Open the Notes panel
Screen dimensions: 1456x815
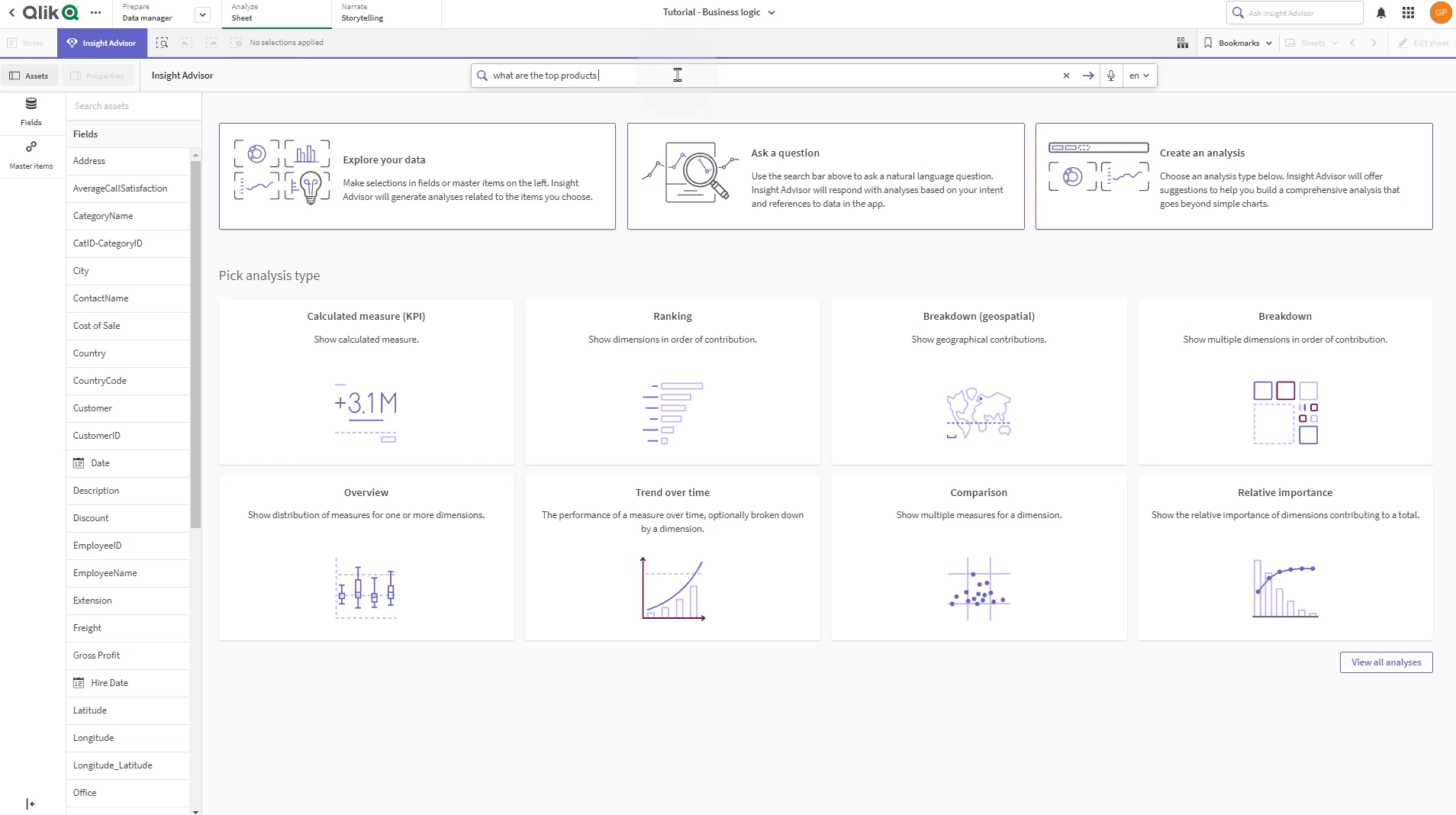click(25, 43)
